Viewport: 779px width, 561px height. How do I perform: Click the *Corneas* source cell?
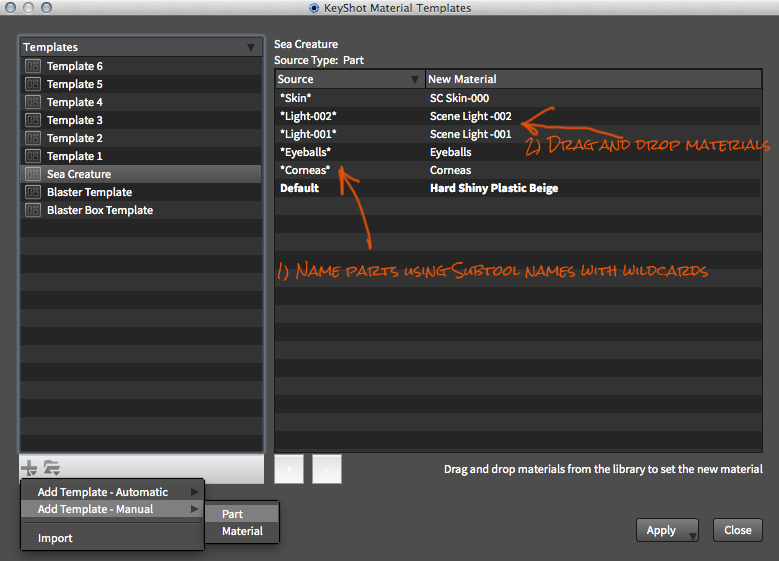[305, 170]
